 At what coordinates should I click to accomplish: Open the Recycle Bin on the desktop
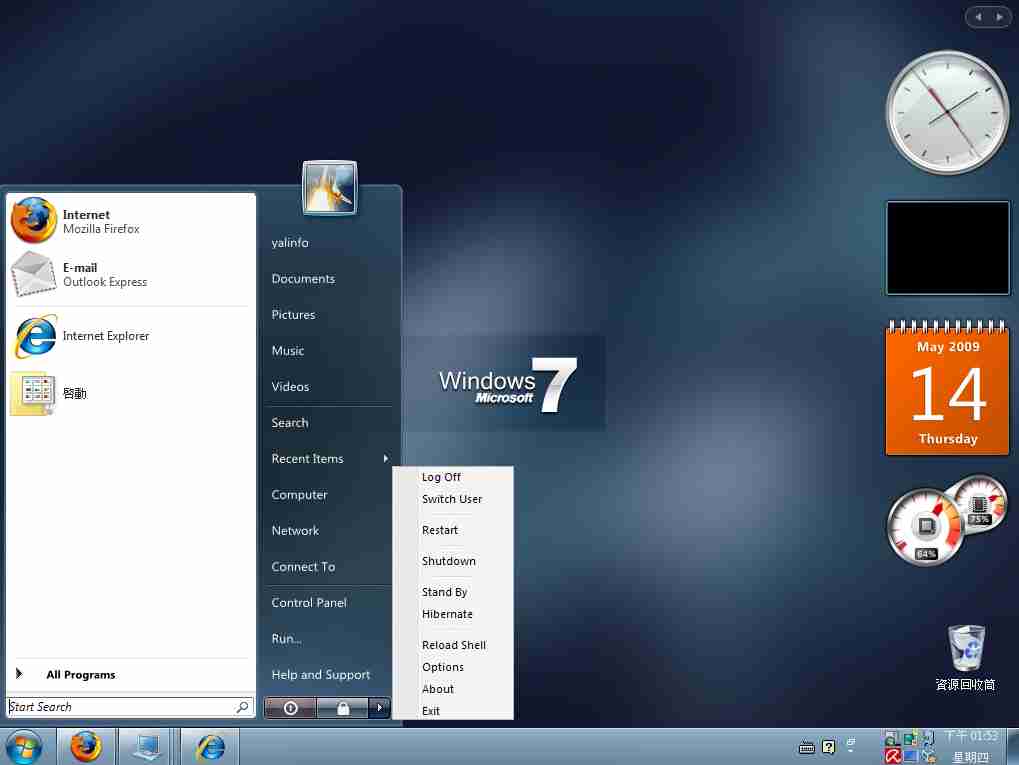963,645
